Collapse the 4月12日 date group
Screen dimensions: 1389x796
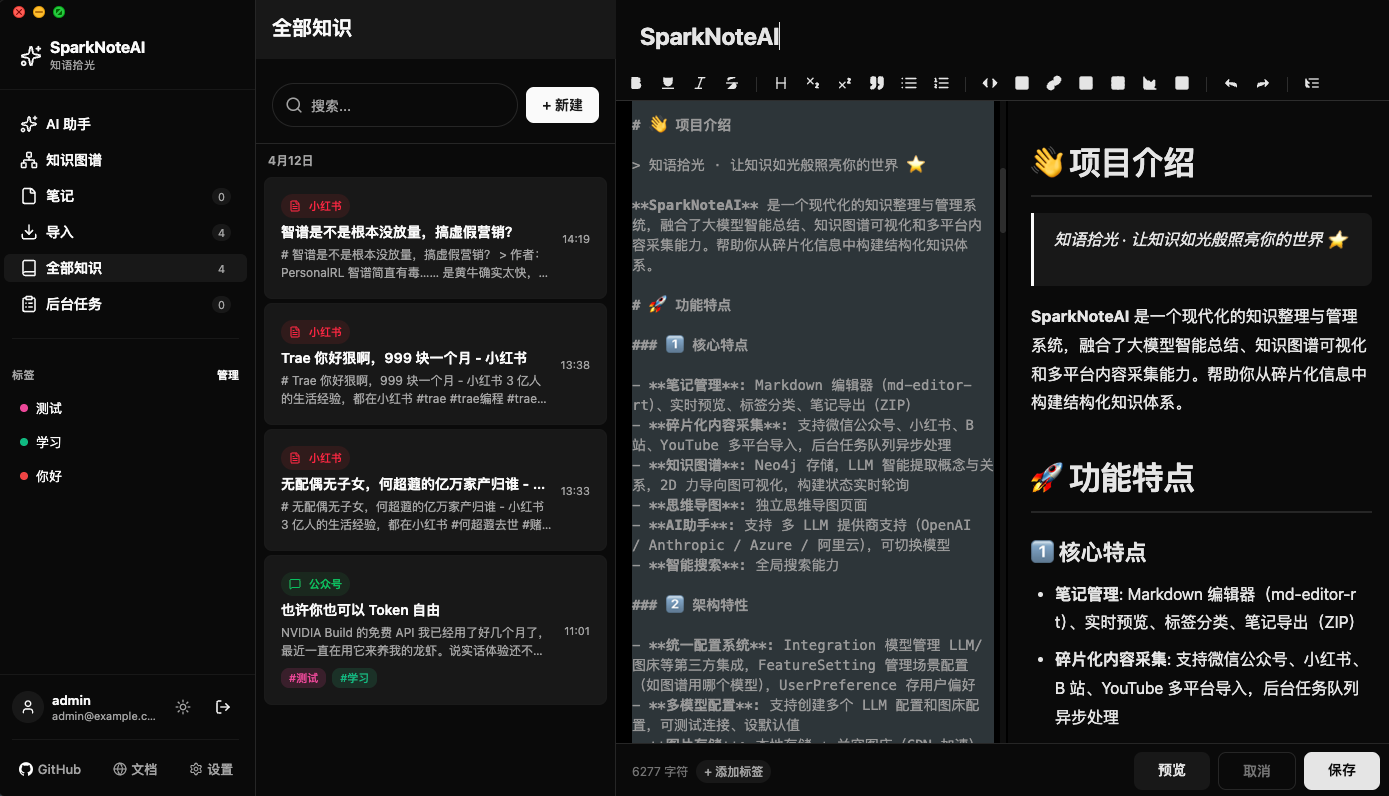point(291,159)
